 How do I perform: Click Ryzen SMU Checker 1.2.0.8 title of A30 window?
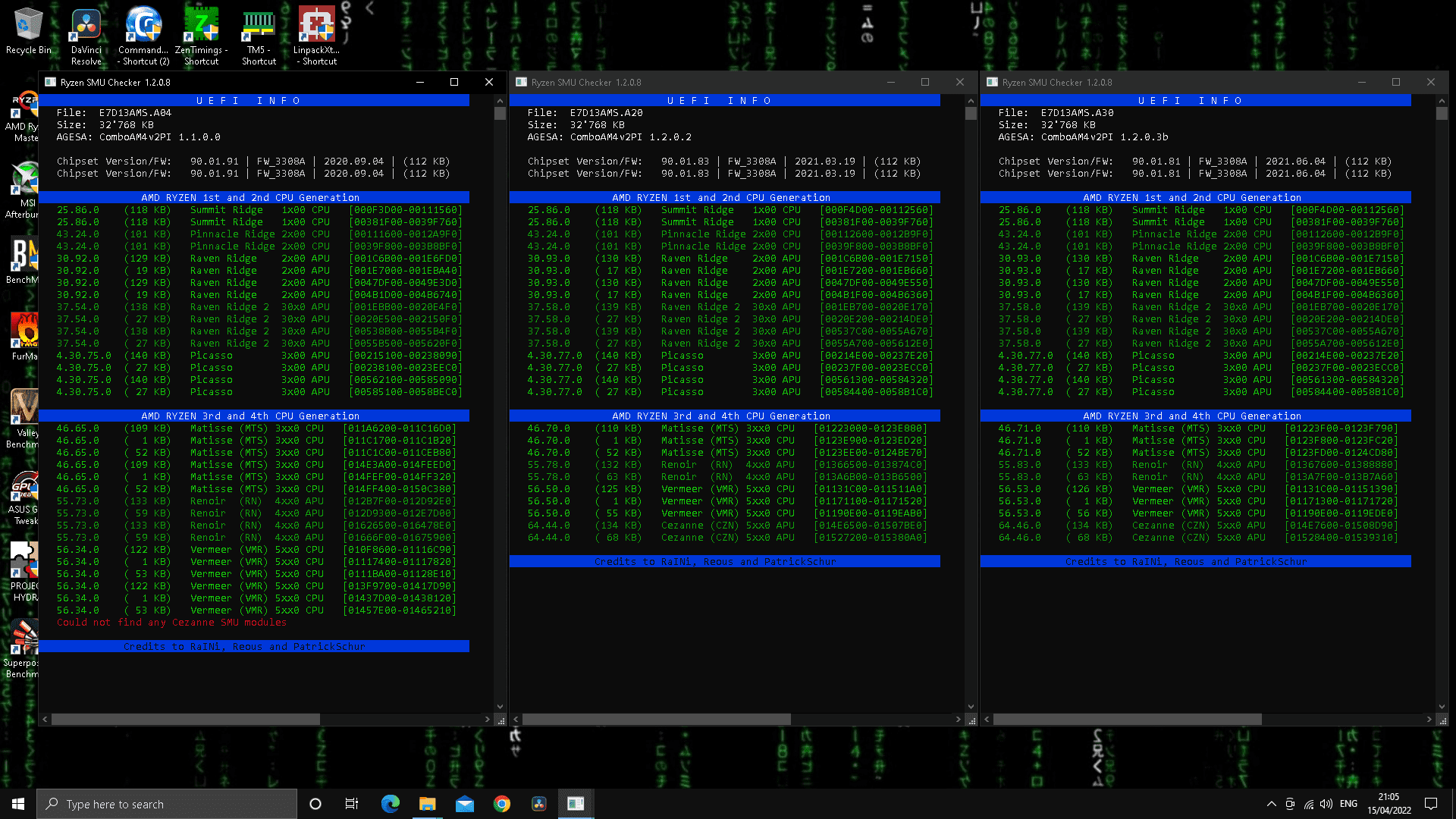1057,82
